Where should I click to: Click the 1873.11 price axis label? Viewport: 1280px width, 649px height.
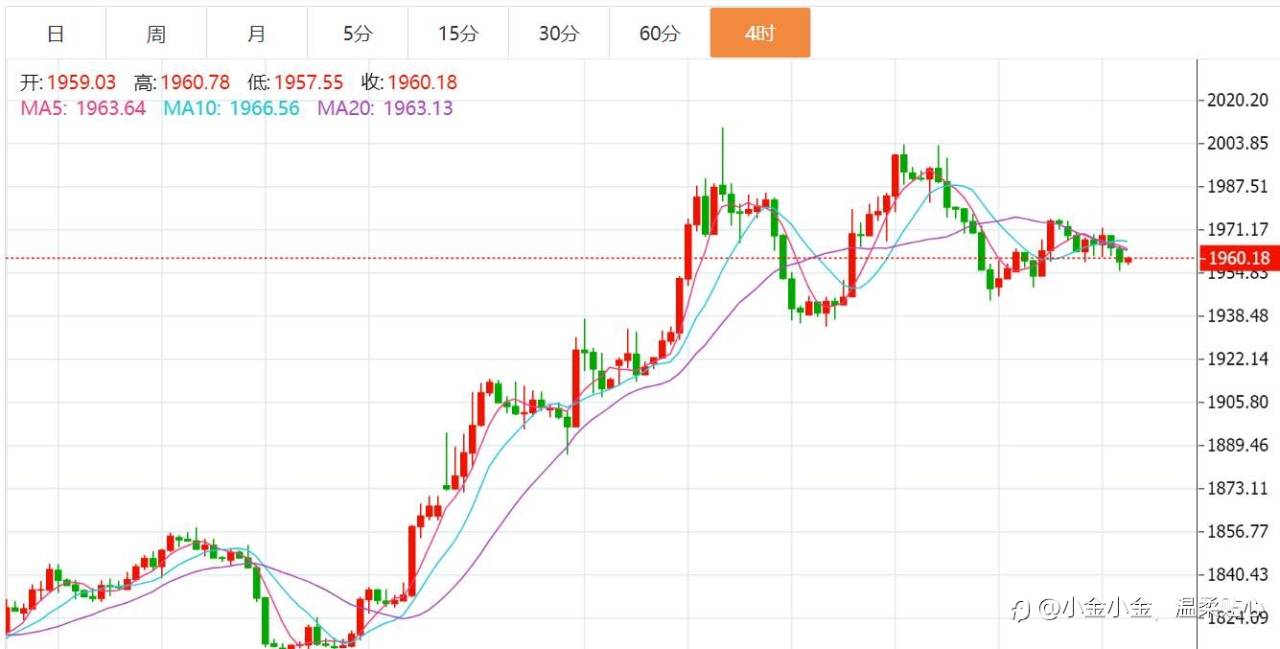click(1240, 488)
